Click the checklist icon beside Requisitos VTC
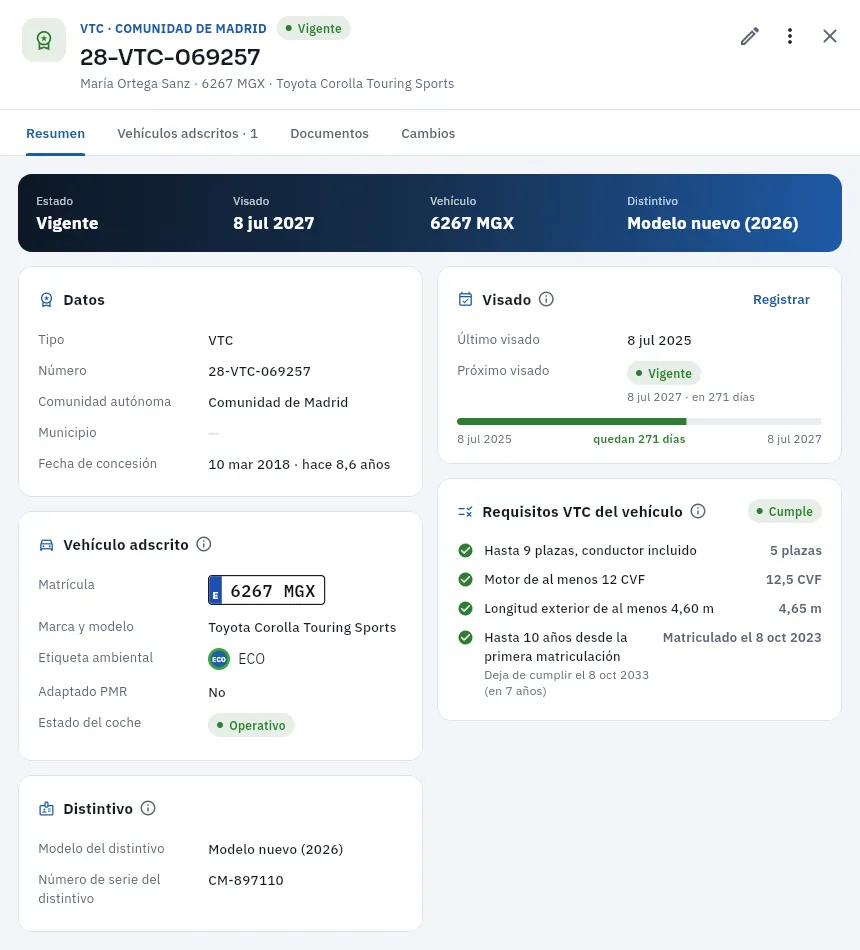 [x=465, y=512]
